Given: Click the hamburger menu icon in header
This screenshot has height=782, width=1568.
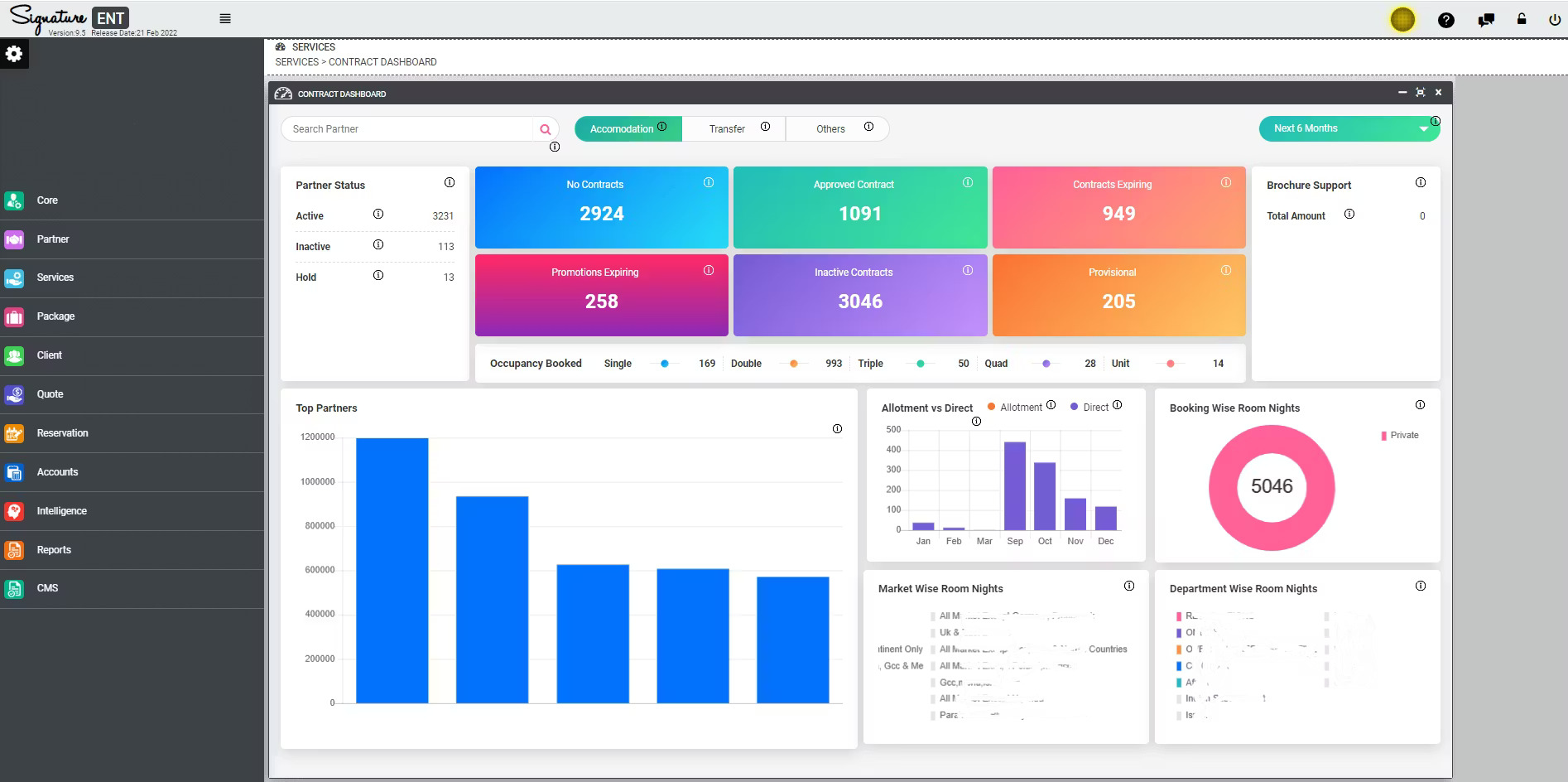Looking at the screenshot, I should 224,18.
